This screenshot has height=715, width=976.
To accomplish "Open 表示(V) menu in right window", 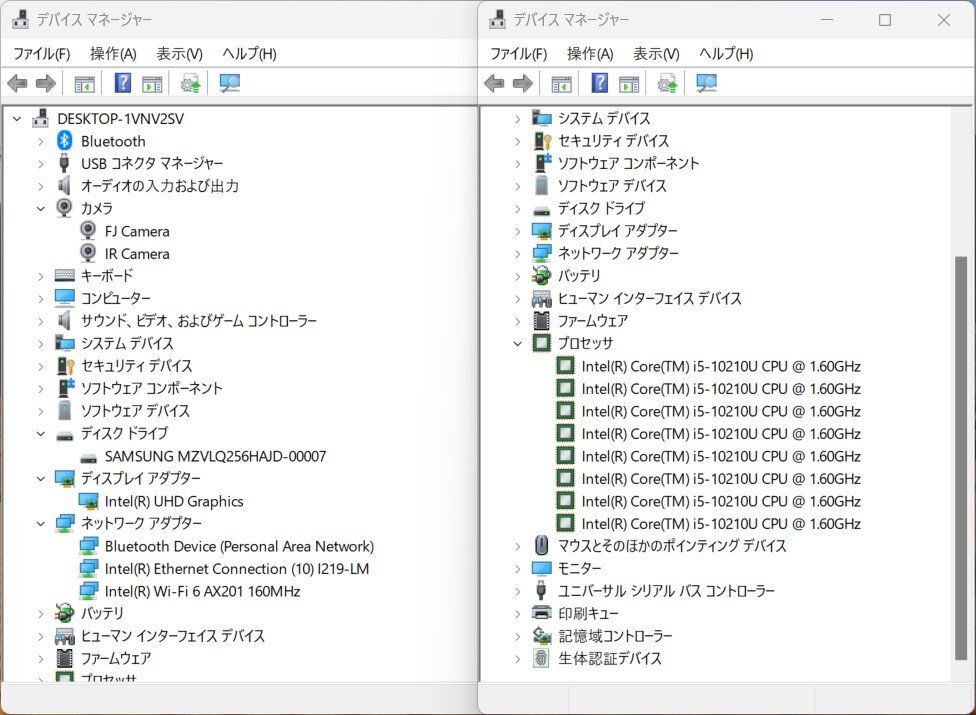I will pos(656,54).
